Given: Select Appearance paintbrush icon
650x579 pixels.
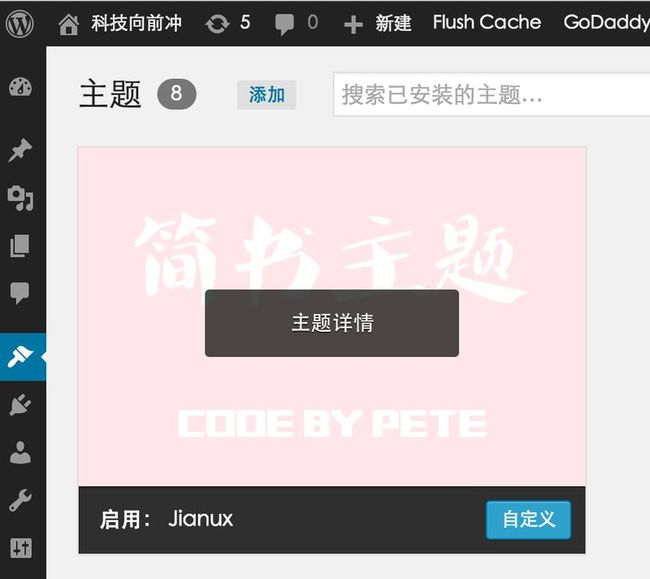Looking at the screenshot, I should [20, 357].
